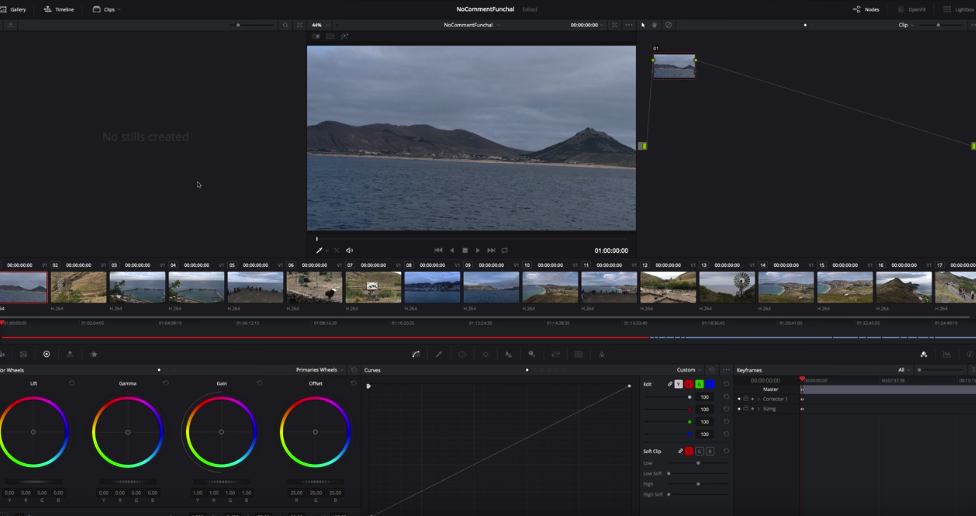The image size is (976, 516).
Task: Open the Primaries Wheels mode dropdown
Action: [319, 370]
